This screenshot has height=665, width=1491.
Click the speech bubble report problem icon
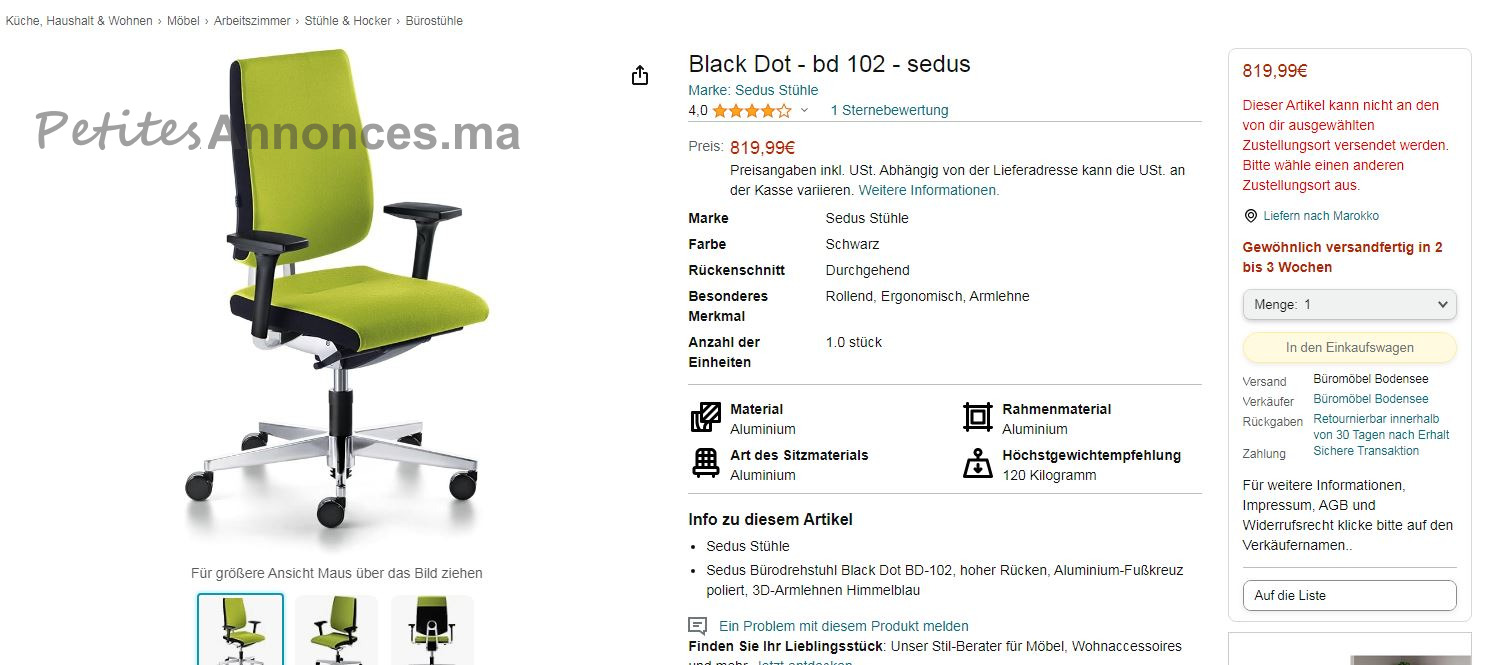click(698, 626)
